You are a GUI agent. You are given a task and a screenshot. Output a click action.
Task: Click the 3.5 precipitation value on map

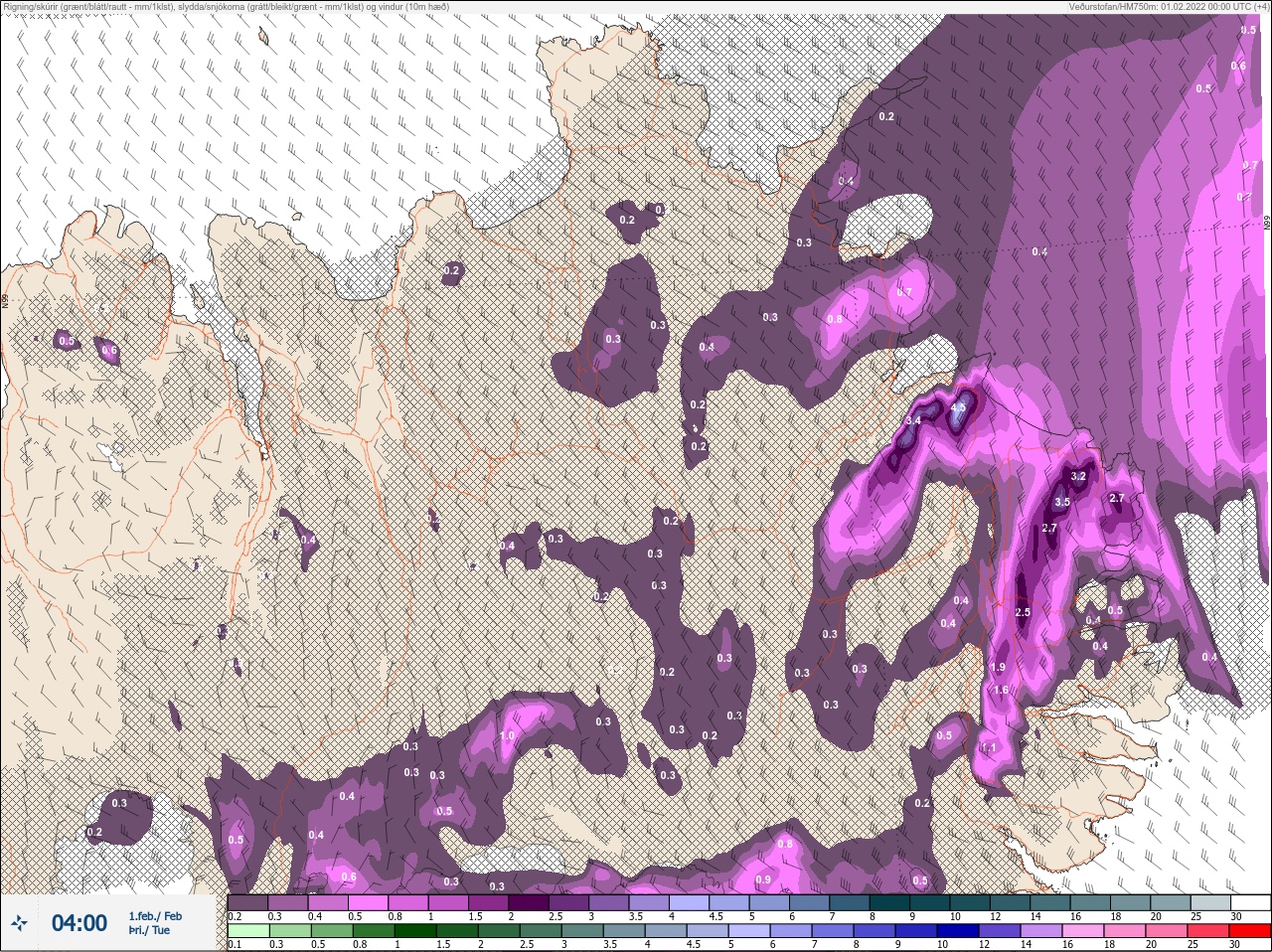(x=1062, y=503)
